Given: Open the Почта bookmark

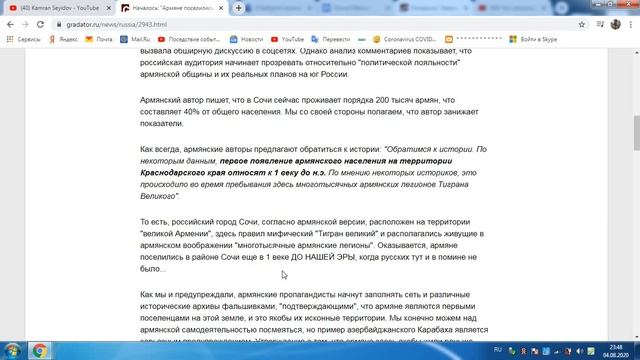Looking at the screenshot, I should [99, 39].
